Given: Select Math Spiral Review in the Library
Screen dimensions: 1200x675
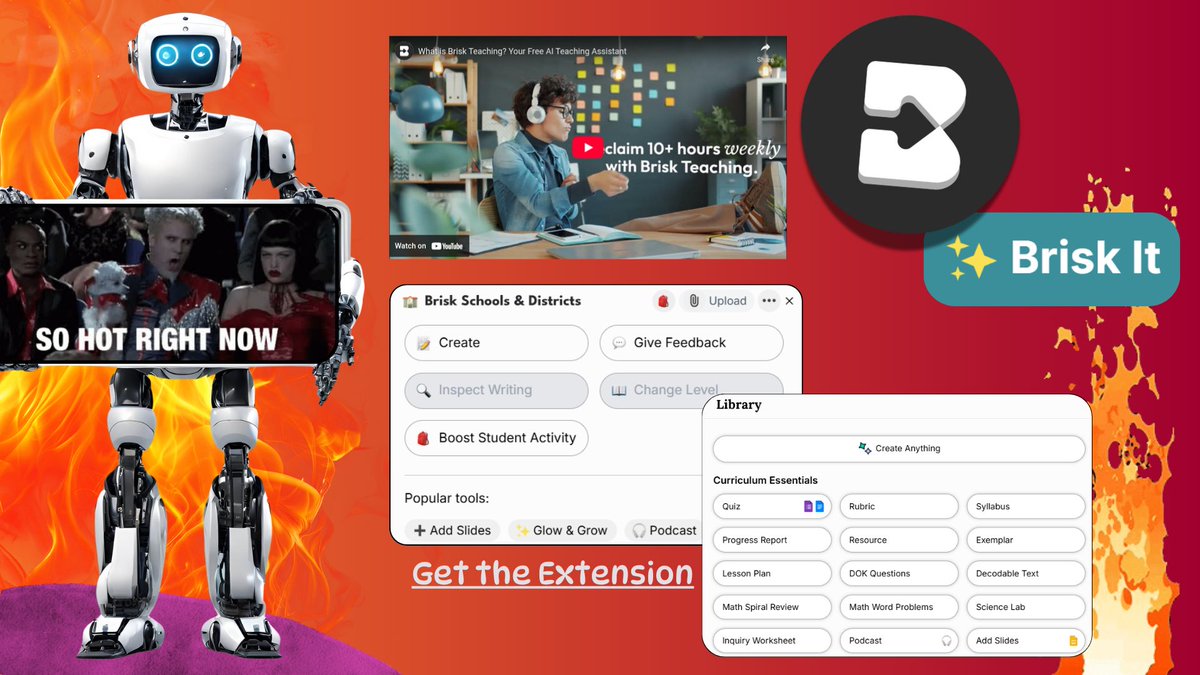Looking at the screenshot, I should [771, 607].
